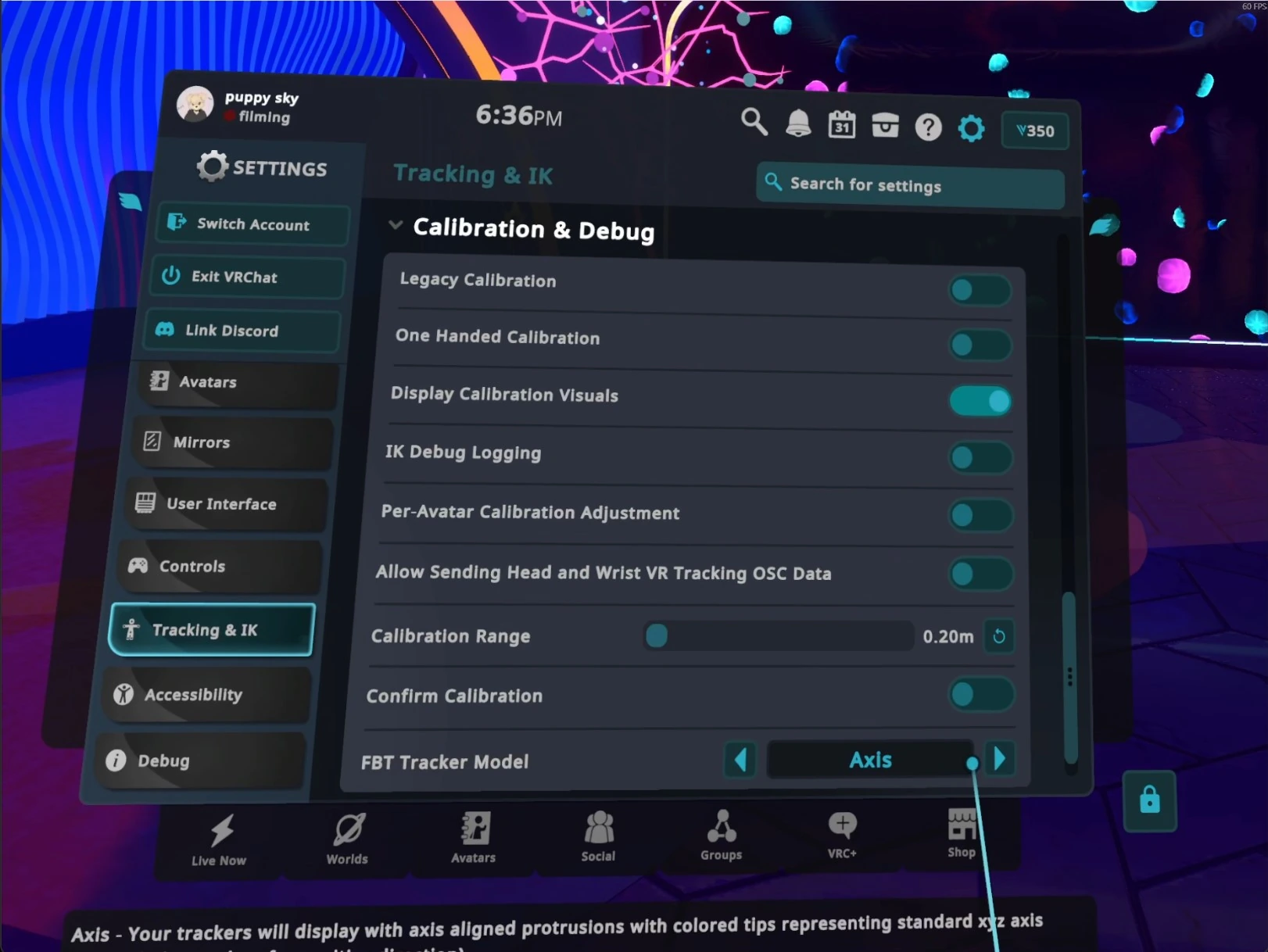Image resolution: width=1268 pixels, height=952 pixels.
Task: Enable Head and Wrist OSC Data sending
Action: (982, 574)
